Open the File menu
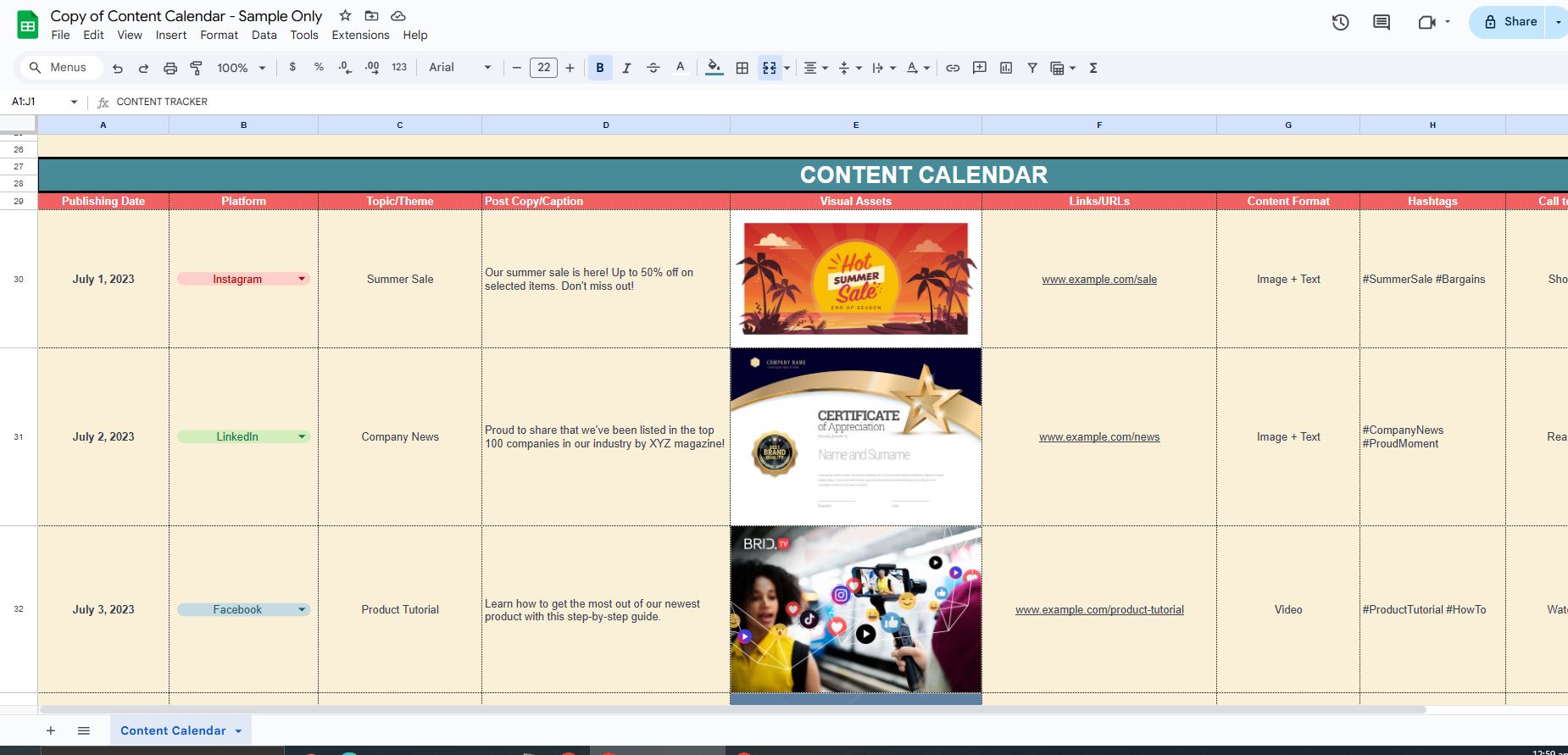Viewport: 1568px width, 755px height. tap(60, 35)
